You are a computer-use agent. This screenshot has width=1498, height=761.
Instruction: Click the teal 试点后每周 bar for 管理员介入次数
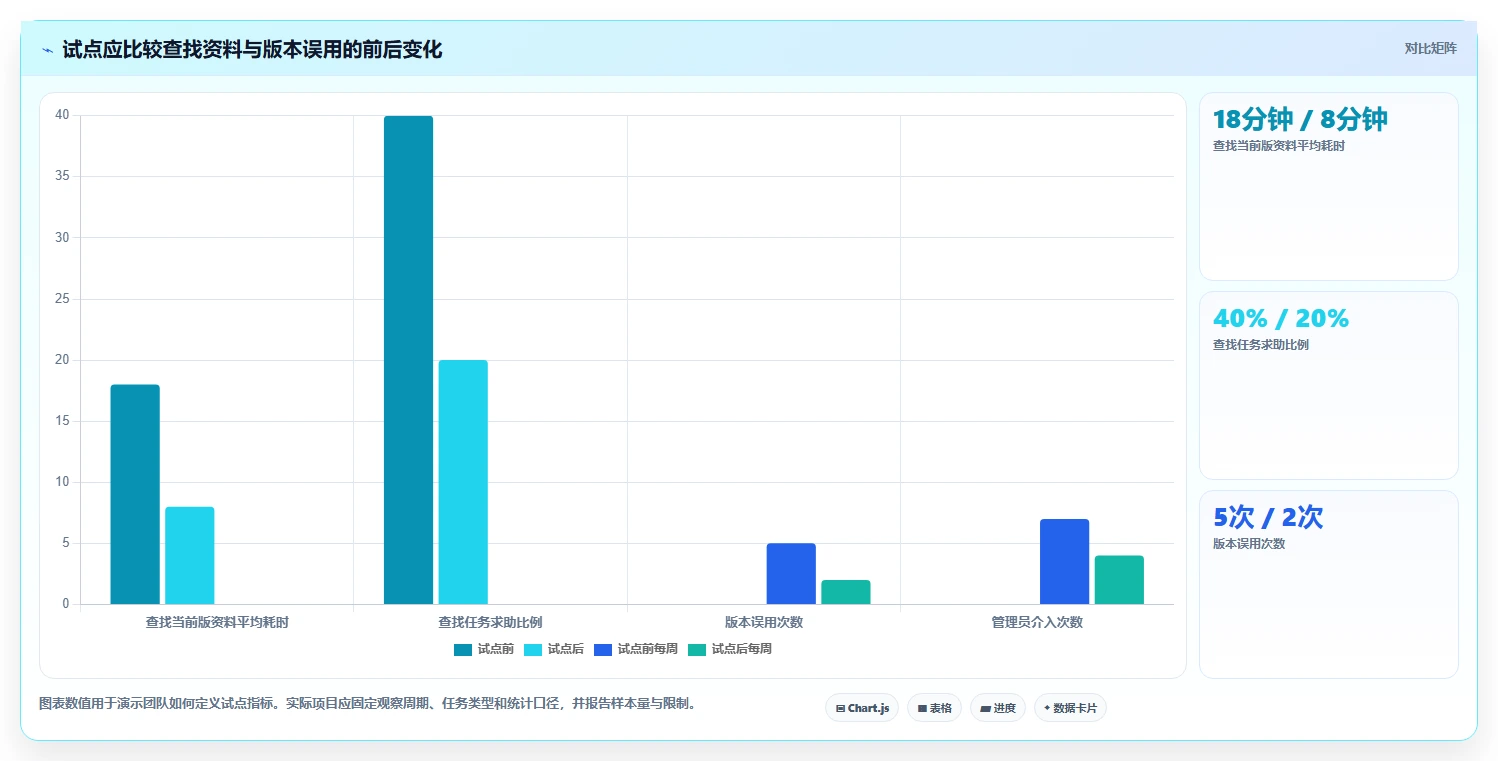[x=1119, y=580]
